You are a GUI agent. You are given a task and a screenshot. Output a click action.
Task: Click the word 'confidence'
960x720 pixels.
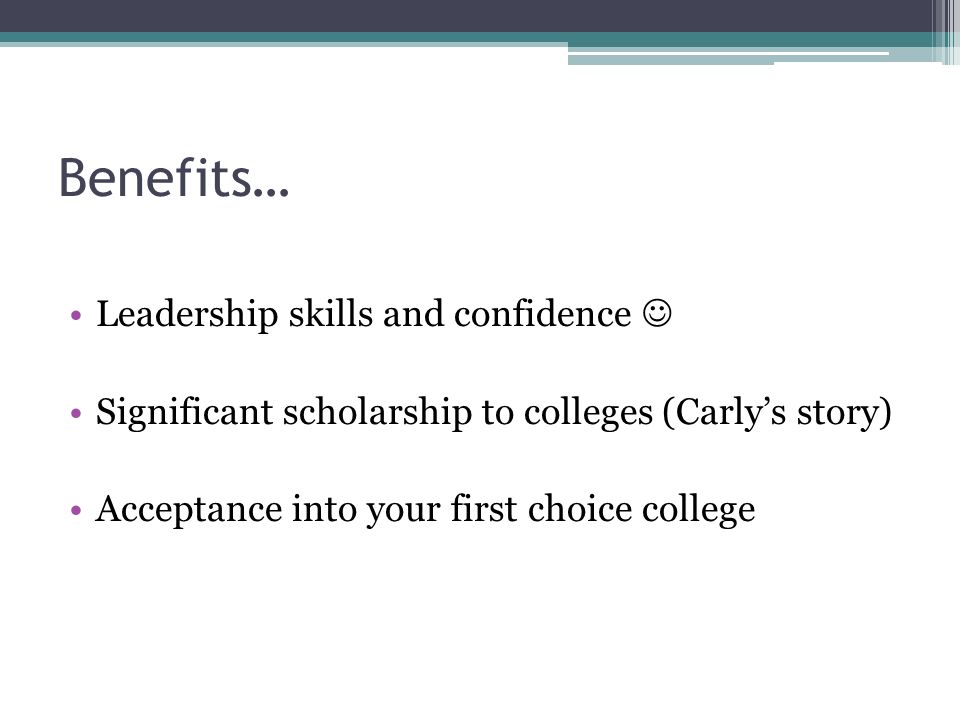pyautogui.click(x=542, y=314)
